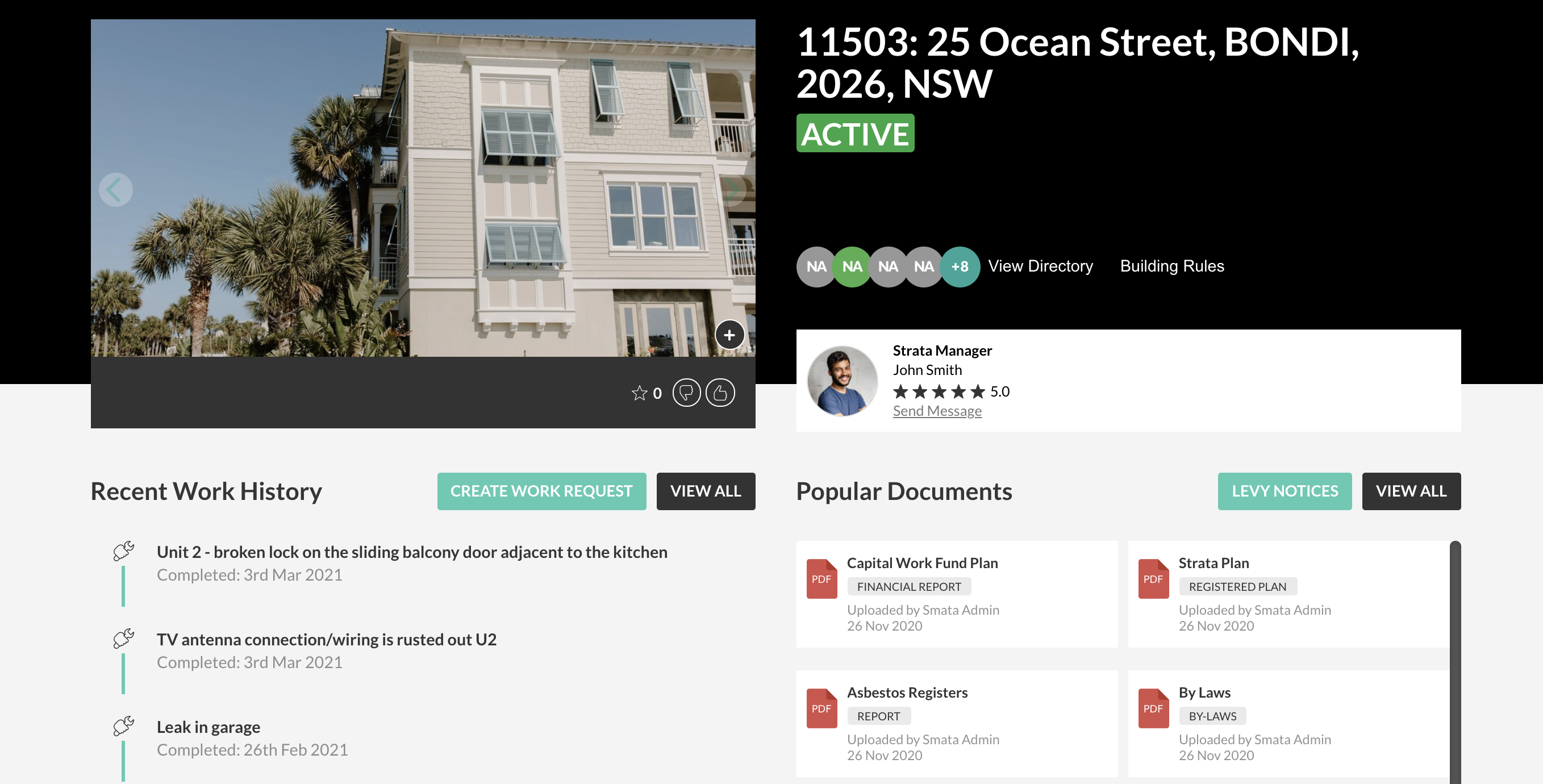This screenshot has width=1543, height=784.
Task: Click Send Message link under John Smith
Action: pyautogui.click(x=937, y=411)
